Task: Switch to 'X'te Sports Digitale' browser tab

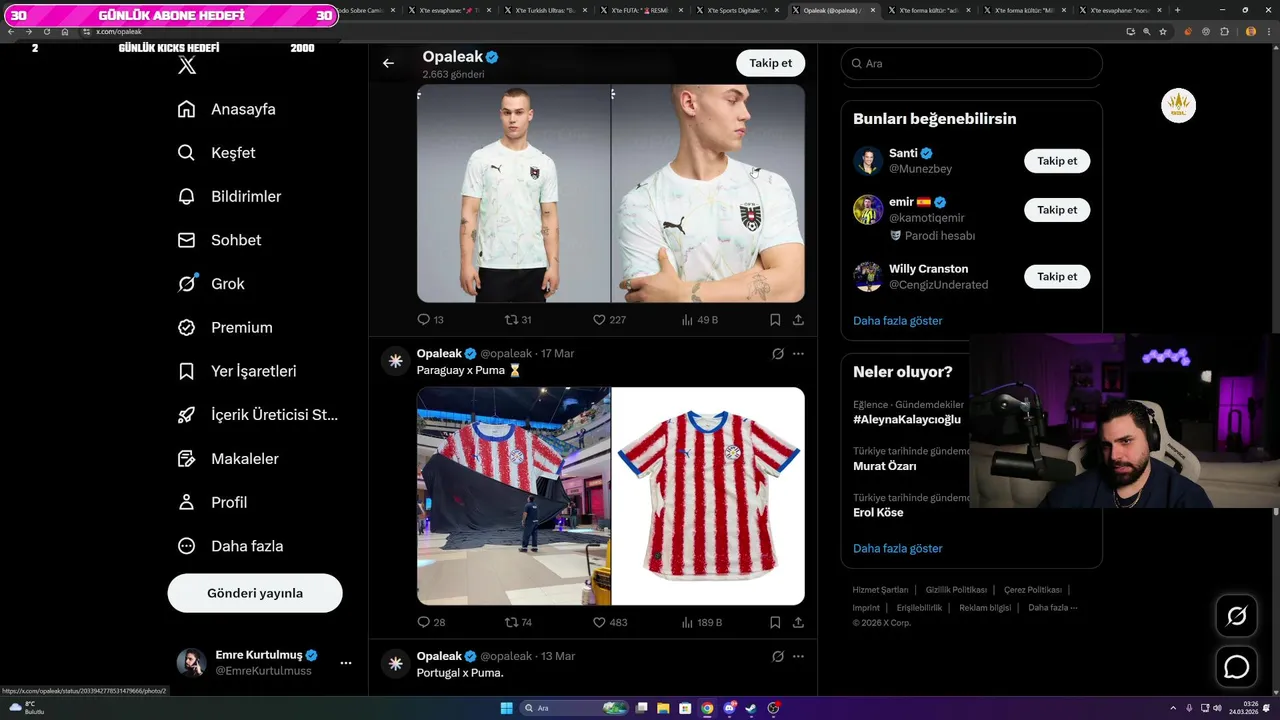Action: coord(739,9)
